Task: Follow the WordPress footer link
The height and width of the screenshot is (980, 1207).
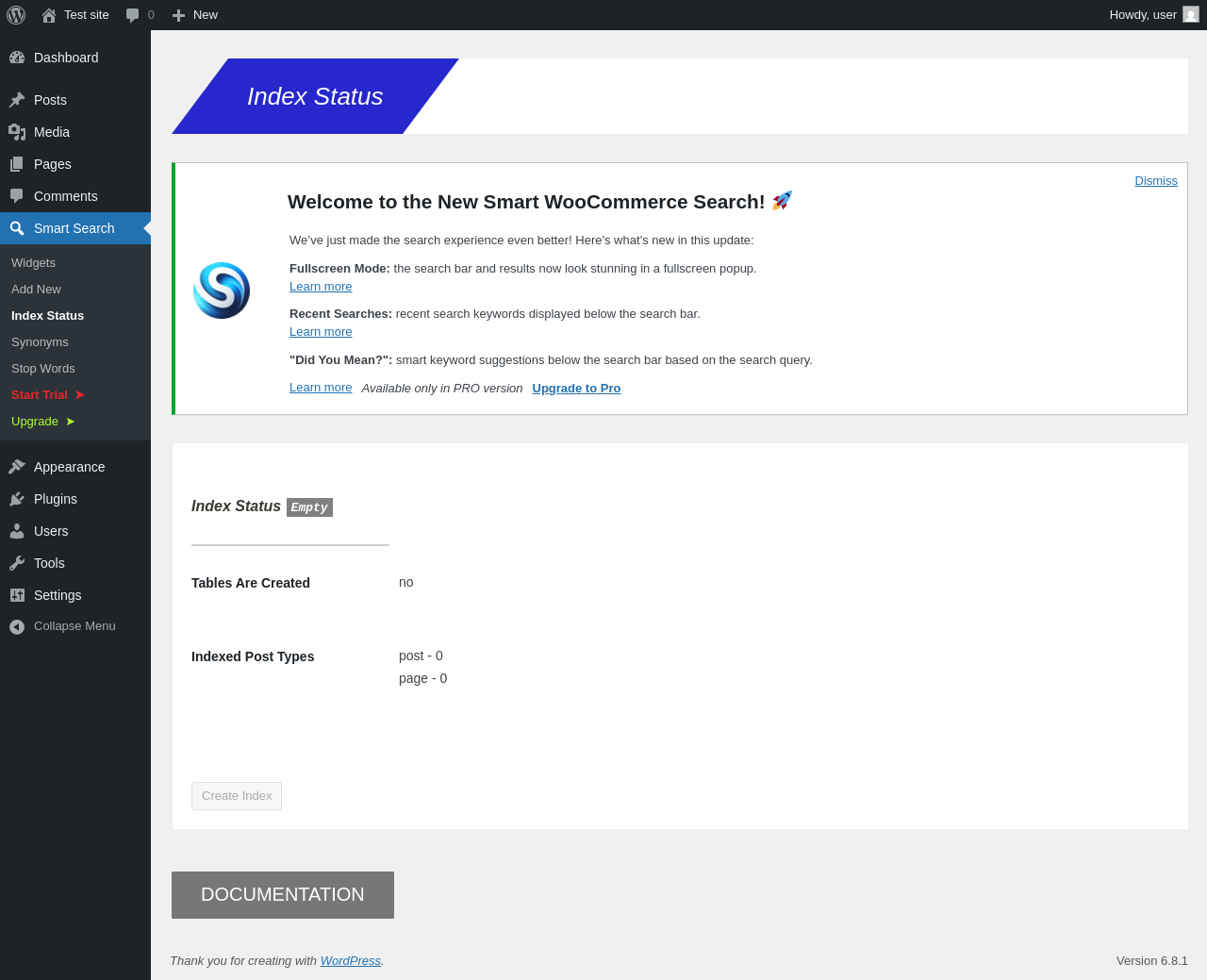Action: click(x=351, y=961)
